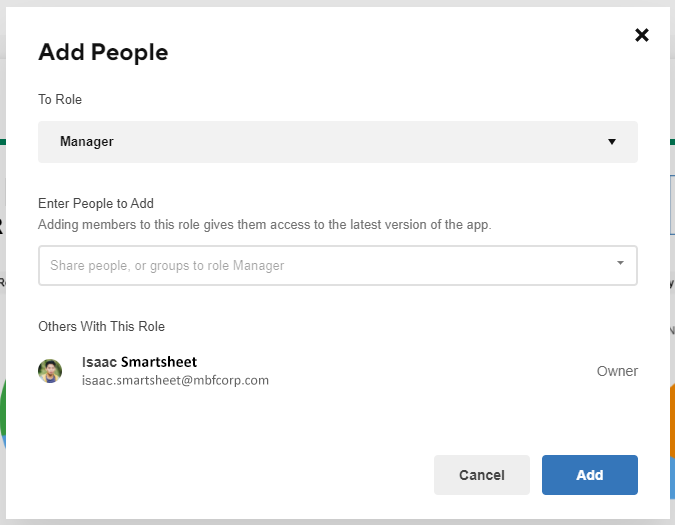Click the Owner label beside Isaac

coord(617,371)
